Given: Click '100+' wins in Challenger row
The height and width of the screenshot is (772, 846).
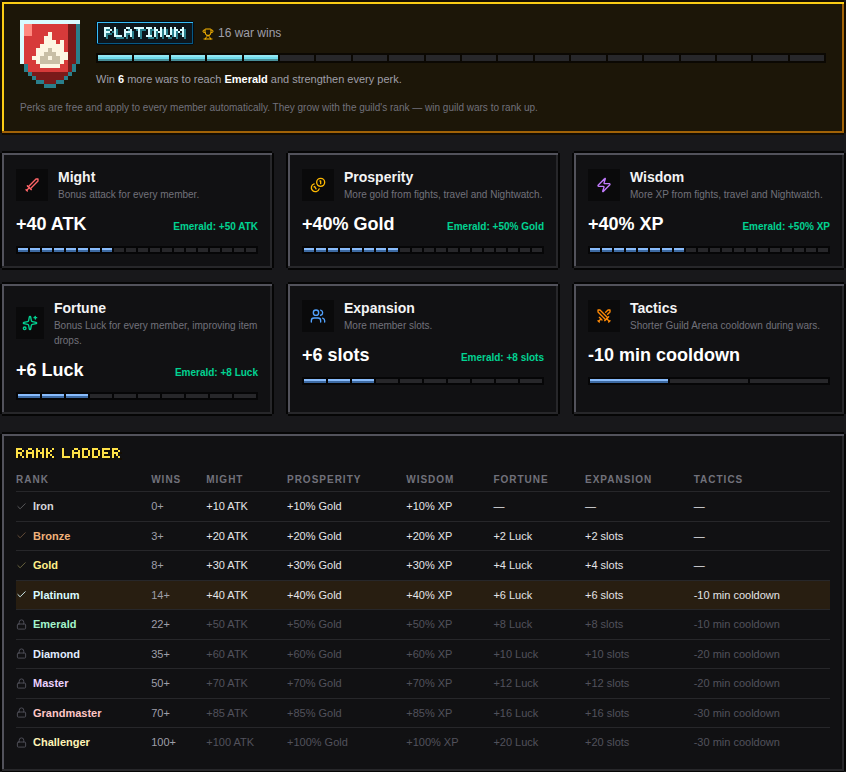Looking at the screenshot, I should coord(163,742).
